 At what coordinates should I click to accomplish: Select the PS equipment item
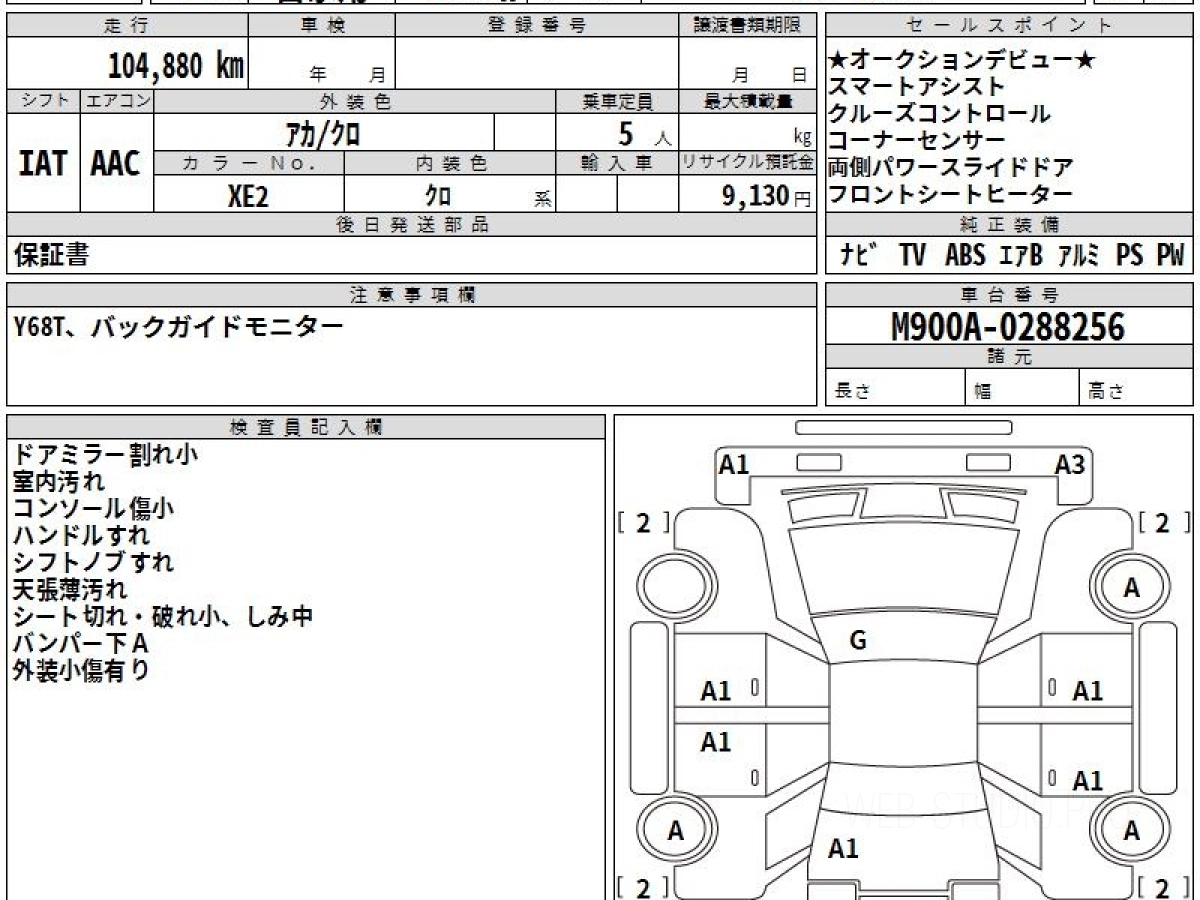pyautogui.click(x=1130, y=255)
